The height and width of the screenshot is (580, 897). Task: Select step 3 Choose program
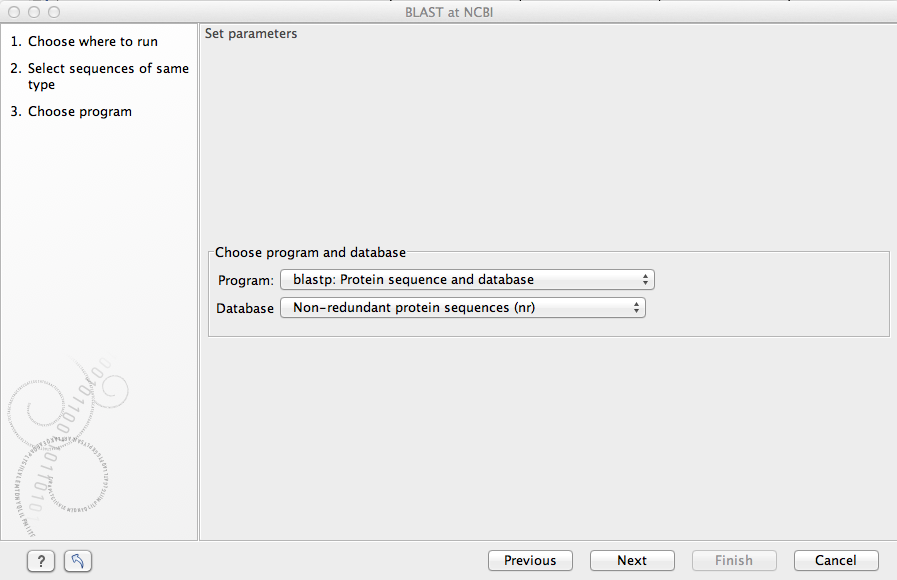coord(79,112)
